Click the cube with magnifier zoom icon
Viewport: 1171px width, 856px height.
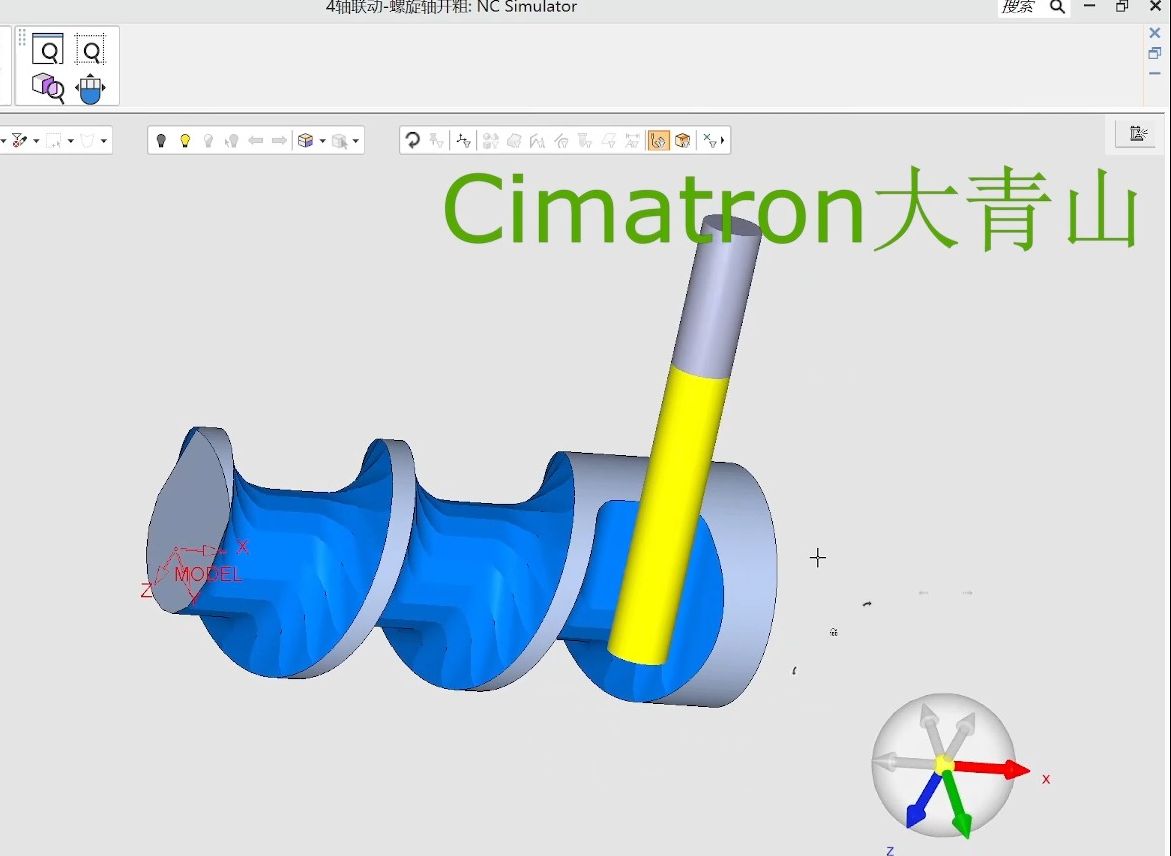47,88
